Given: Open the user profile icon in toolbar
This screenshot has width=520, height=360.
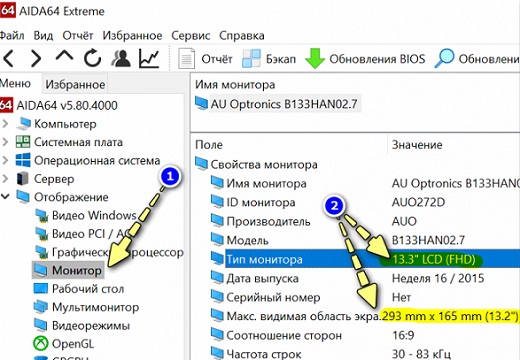Looking at the screenshot, I should pyautogui.click(x=121, y=58).
